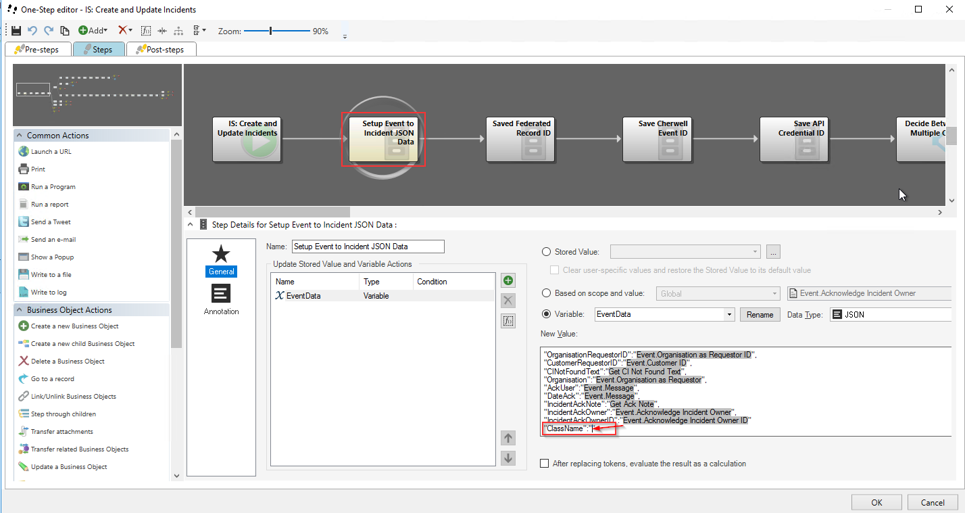Click the Launch a URL action
970x515 pixels.
50,152
